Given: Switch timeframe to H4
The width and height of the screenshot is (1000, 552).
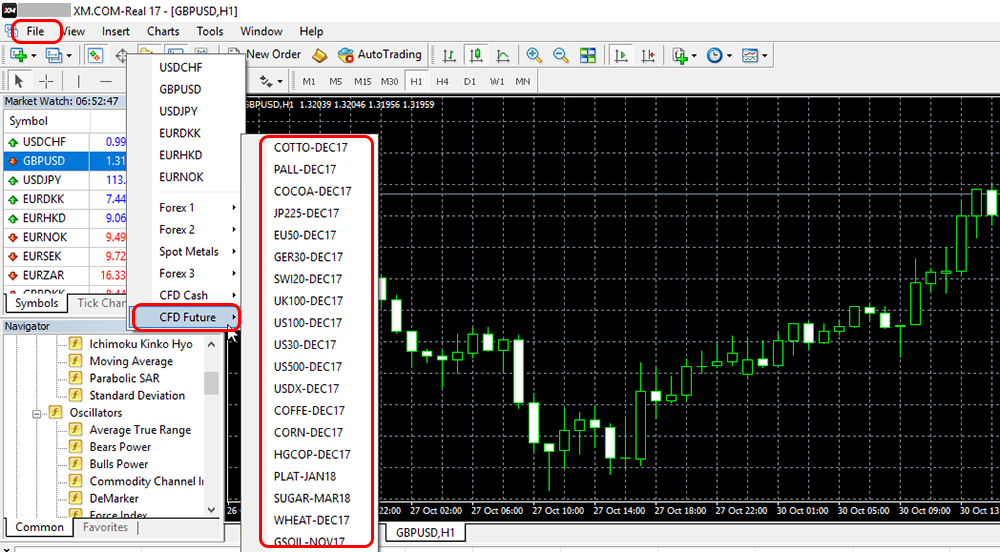Looking at the screenshot, I should tap(443, 82).
